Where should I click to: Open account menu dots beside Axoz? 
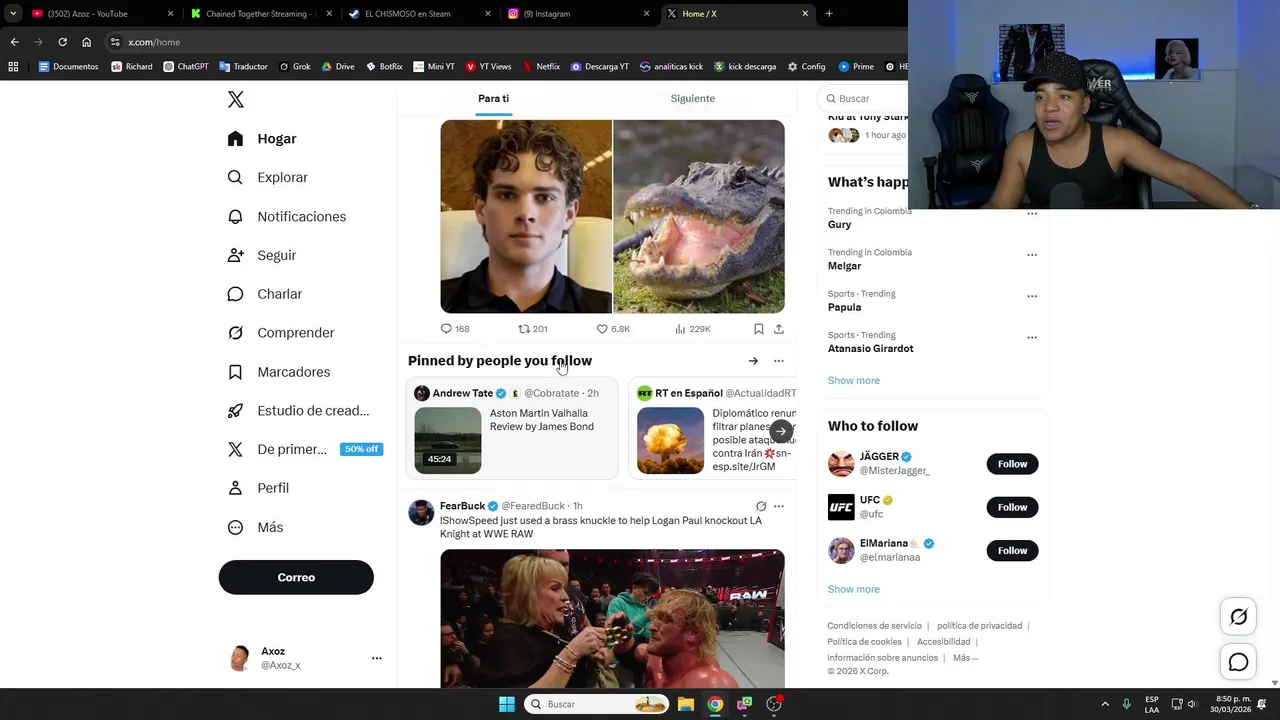376,658
